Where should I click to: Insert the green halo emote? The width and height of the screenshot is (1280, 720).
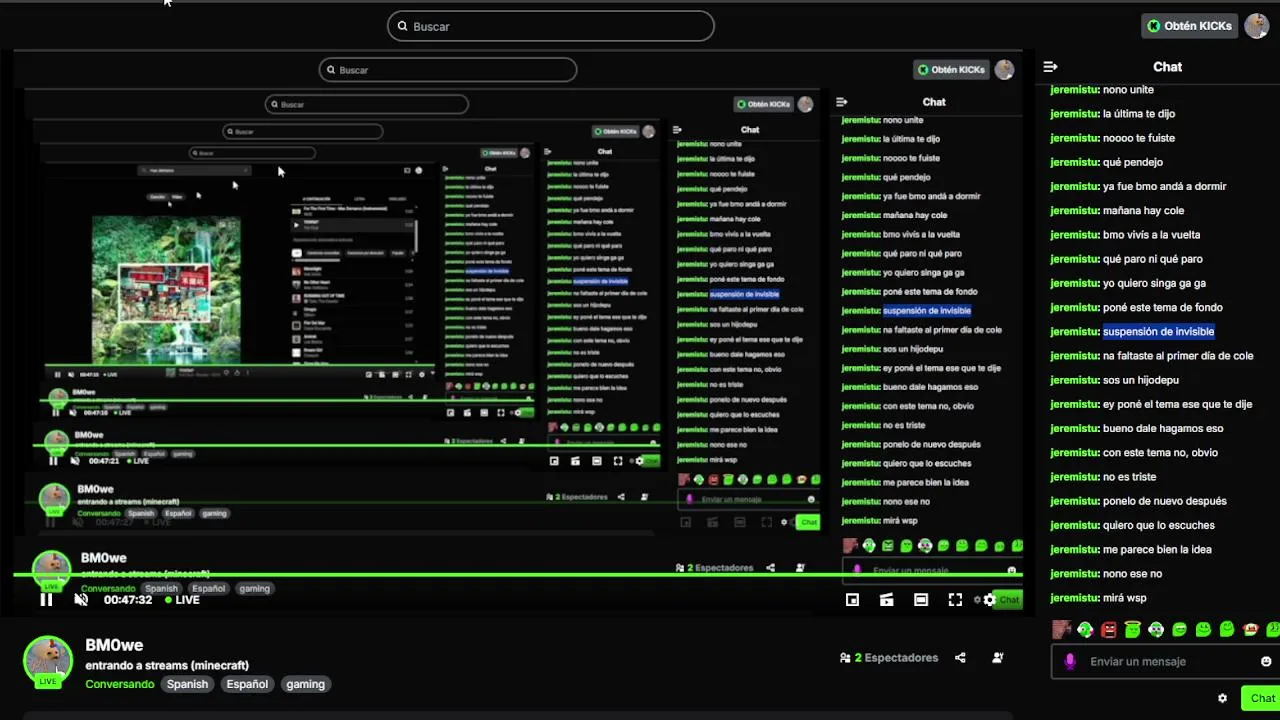[x=1132, y=630]
